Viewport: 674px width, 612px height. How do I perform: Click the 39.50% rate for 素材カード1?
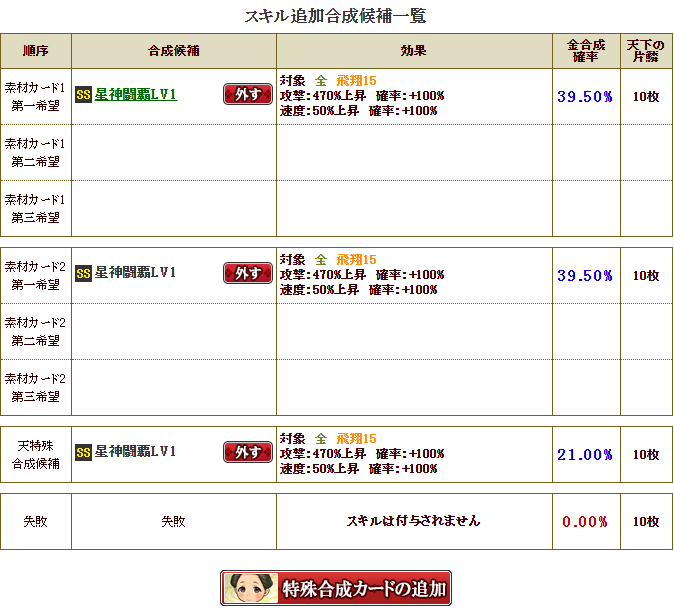tap(585, 97)
